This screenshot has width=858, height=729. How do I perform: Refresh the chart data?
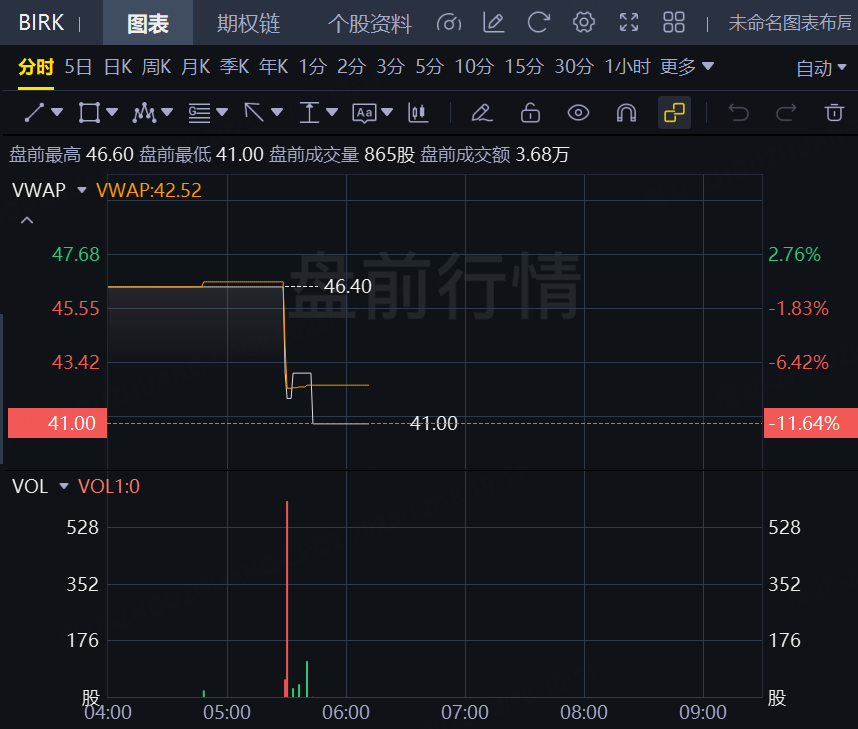[538, 21]
